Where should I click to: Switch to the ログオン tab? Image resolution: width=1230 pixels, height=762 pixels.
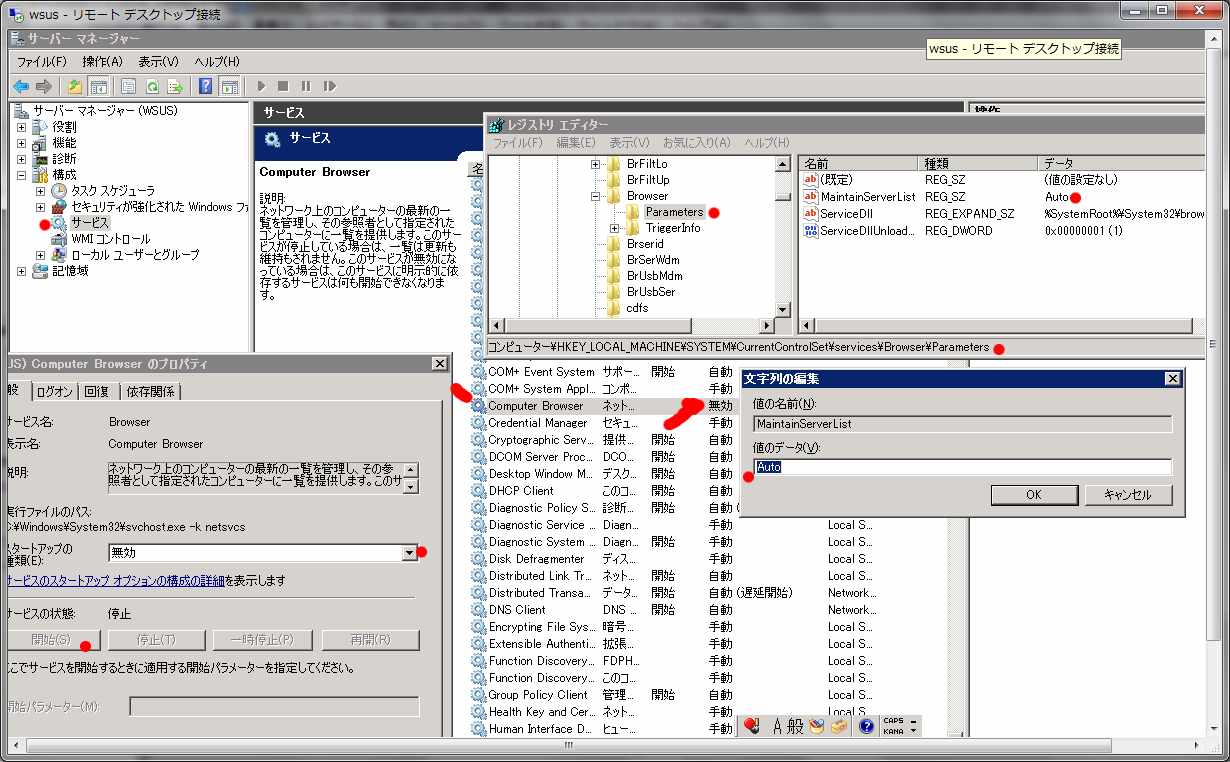[x=55, y=391]
